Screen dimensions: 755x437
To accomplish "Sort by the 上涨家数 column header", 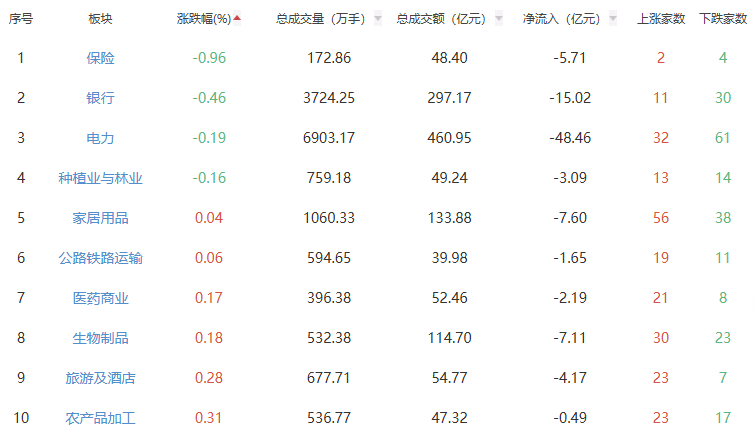I will 661,18.
